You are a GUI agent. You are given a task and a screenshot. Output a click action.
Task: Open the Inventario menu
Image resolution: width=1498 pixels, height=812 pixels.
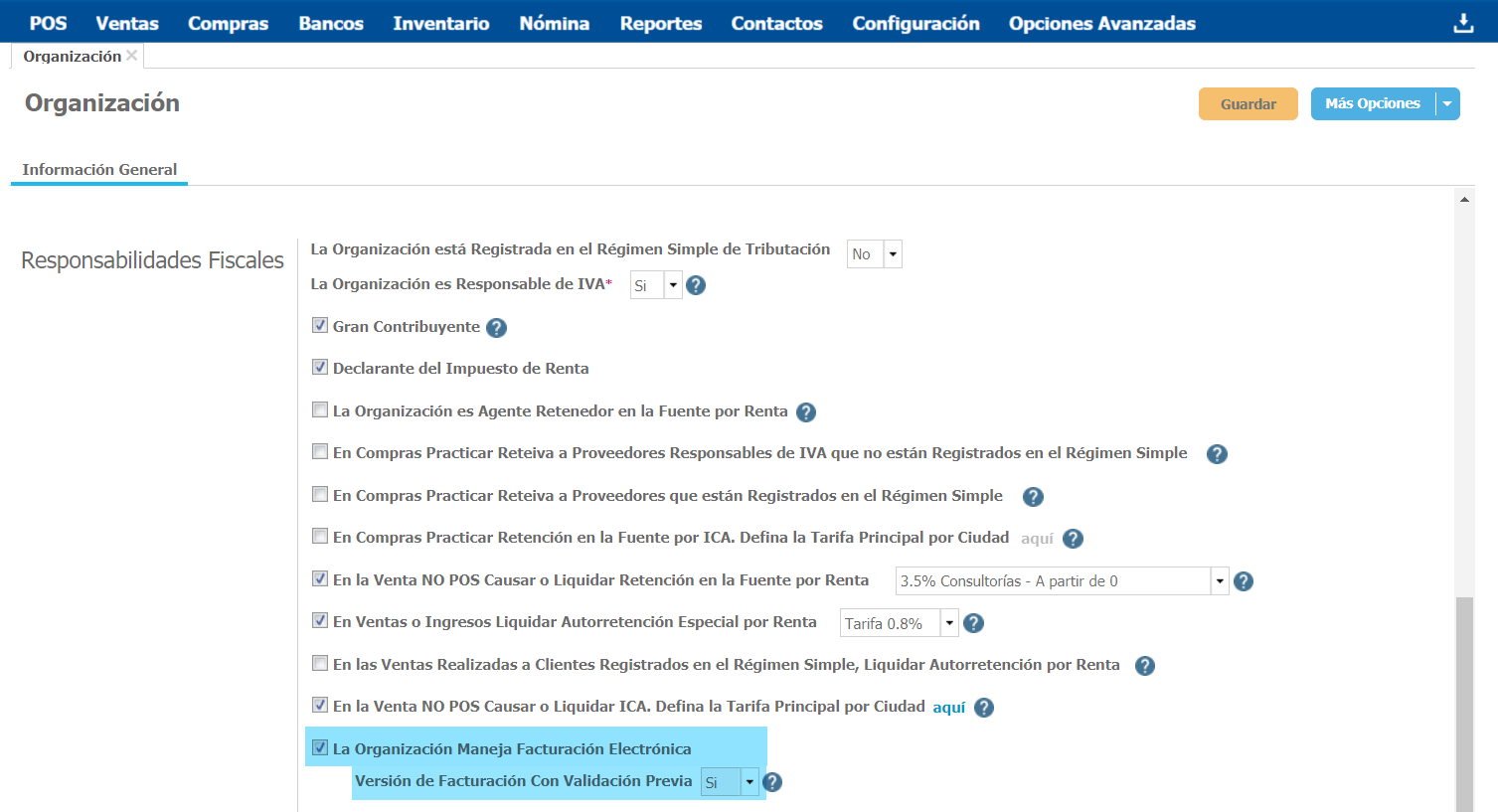click(440, 23)
